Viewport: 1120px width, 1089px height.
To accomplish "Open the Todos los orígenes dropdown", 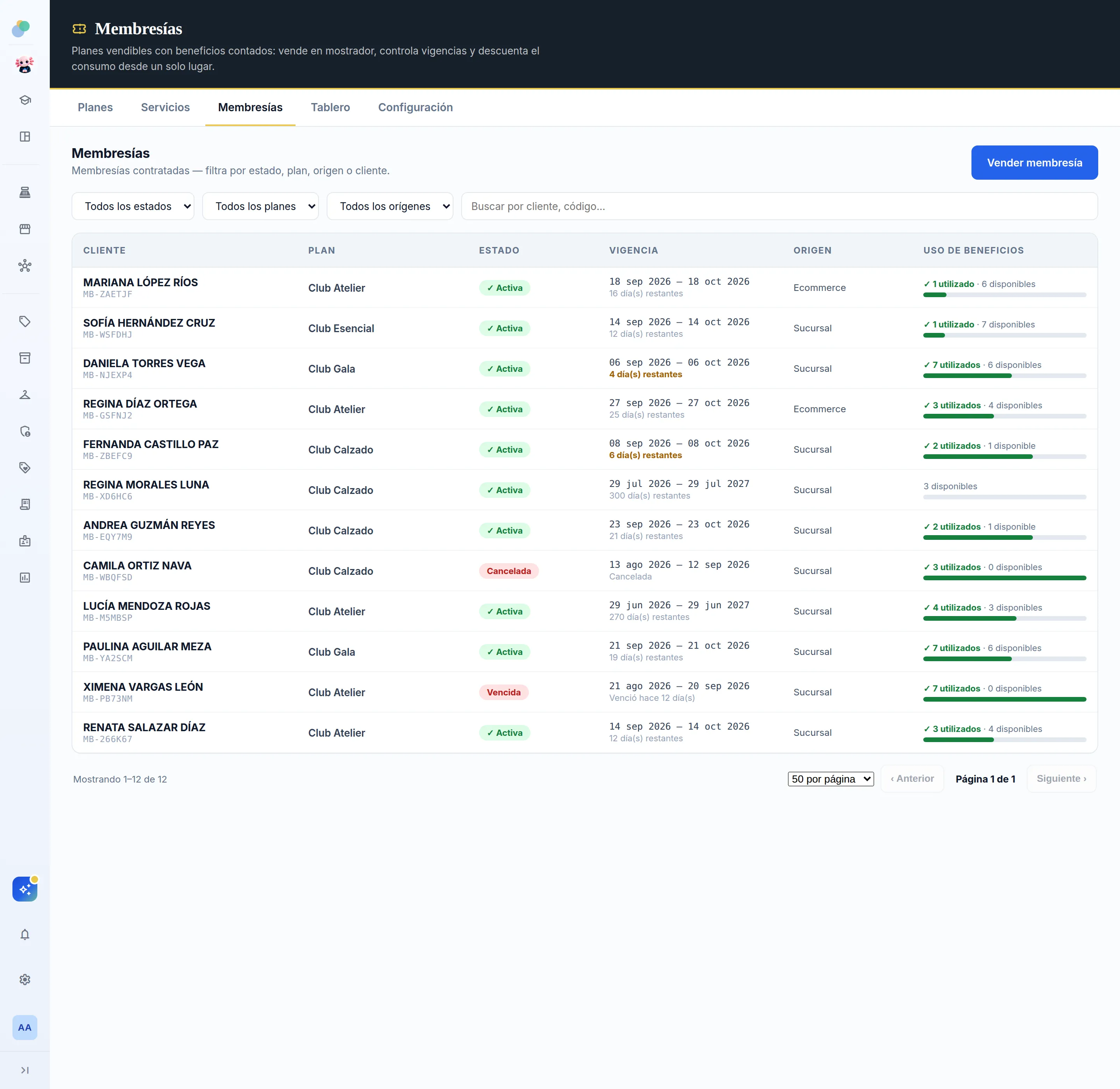I will point(390,207).
